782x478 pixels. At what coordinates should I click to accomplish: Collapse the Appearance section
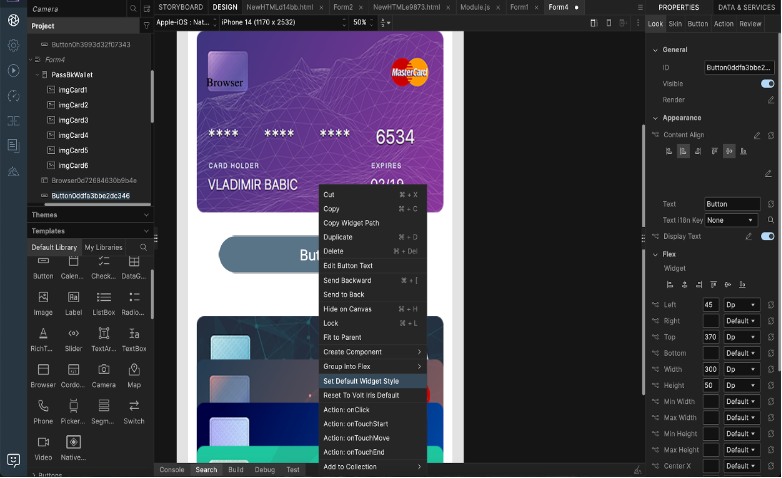(x=655, y=118)
